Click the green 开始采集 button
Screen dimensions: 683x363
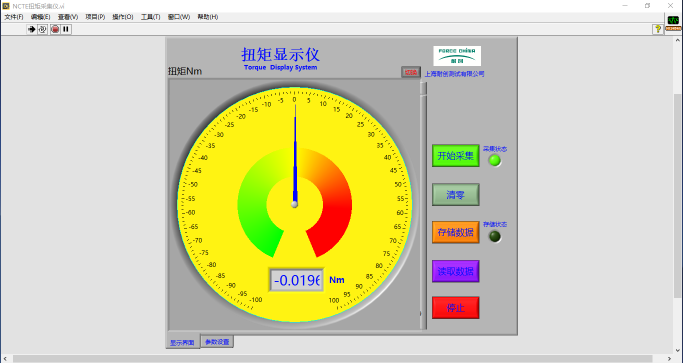point(456,156)
